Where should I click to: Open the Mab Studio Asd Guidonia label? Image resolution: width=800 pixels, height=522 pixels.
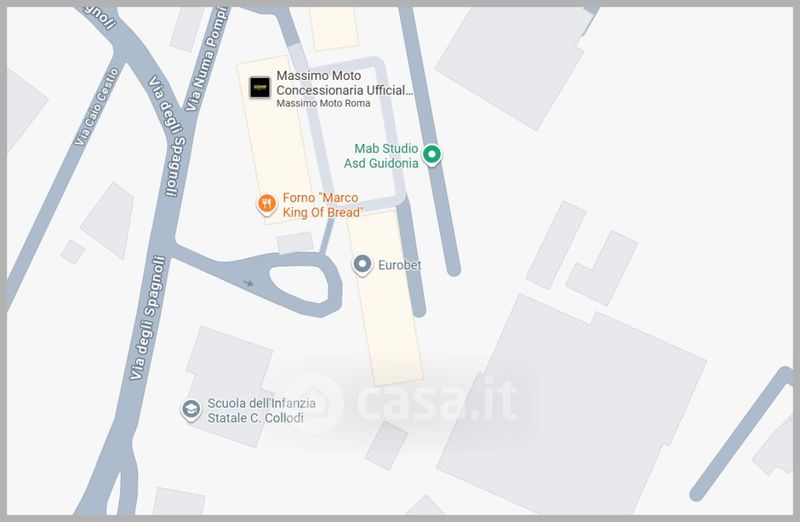pyautogui.click(x=381, y=156)
